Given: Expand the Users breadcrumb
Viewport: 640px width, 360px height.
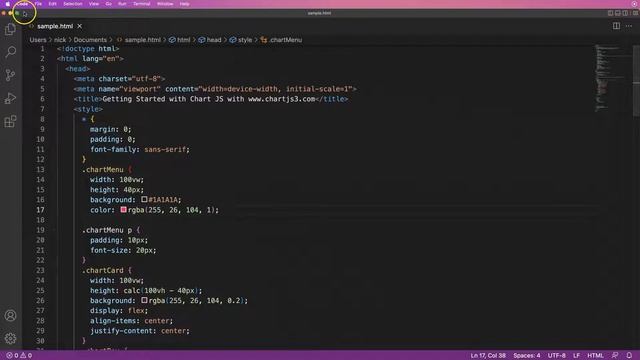Looking at the screenshot, I should 38,40.
